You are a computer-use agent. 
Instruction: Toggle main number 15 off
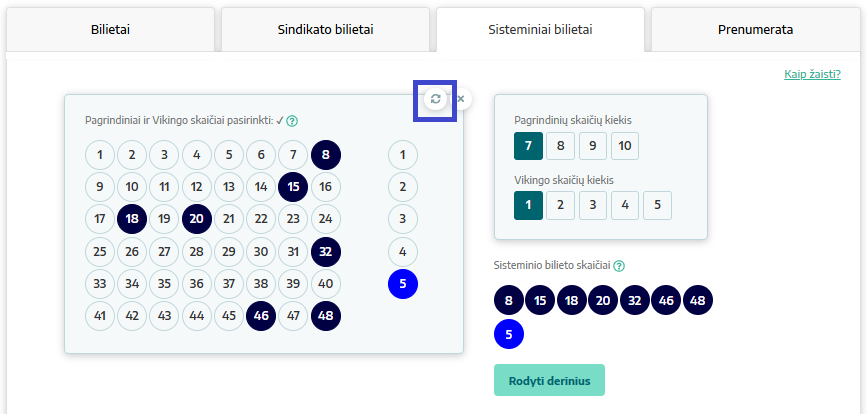click(293, 187)
